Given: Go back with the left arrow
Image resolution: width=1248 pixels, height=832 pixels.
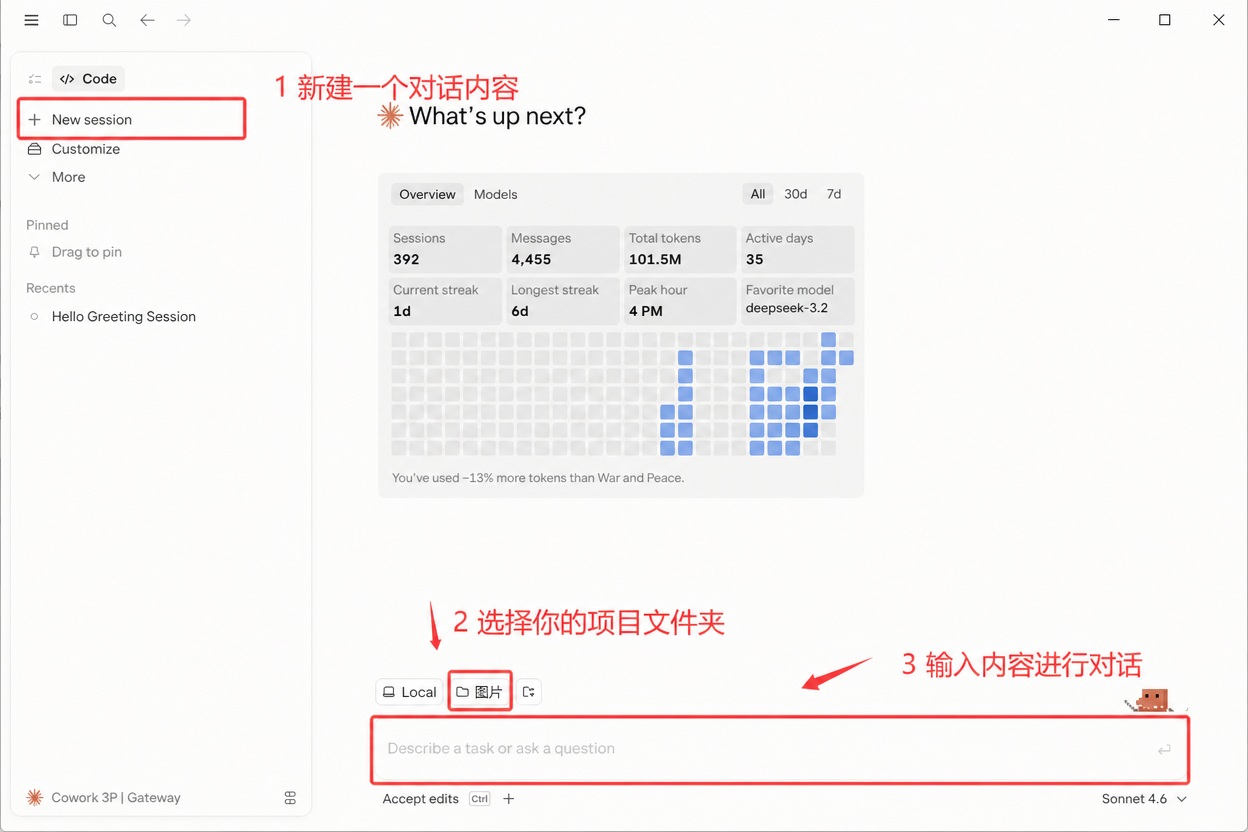Looking at the screenshot, I should coord(147,20).
